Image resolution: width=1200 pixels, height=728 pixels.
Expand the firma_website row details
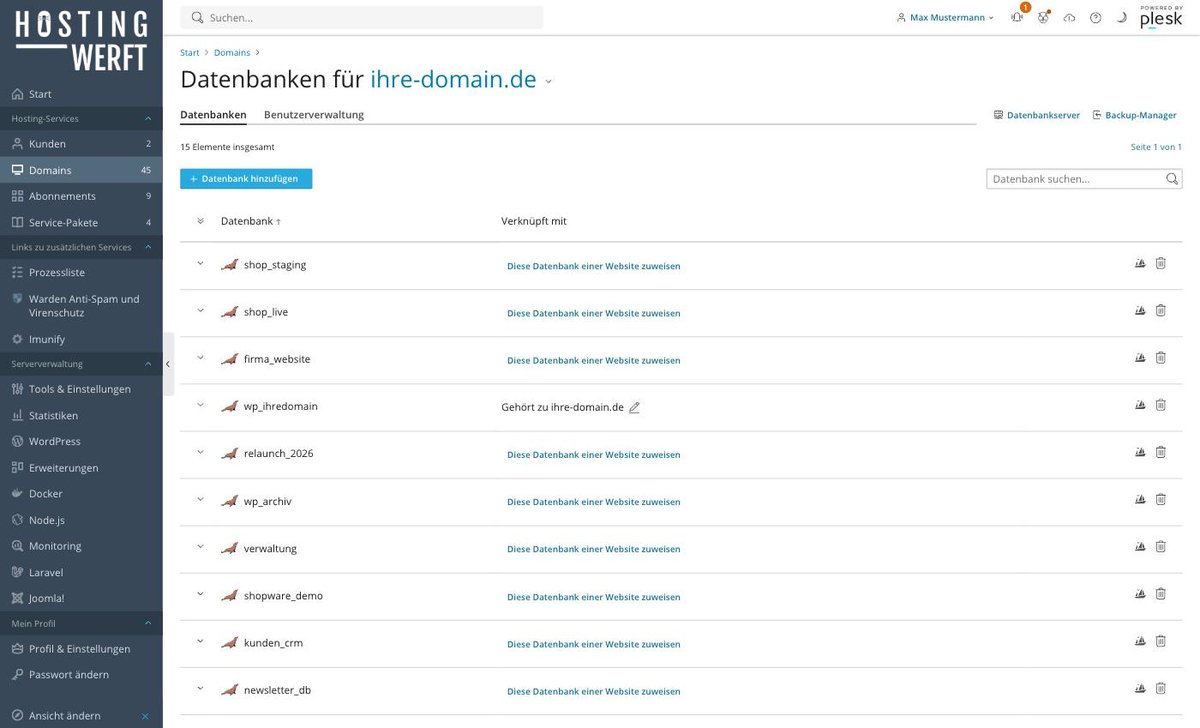tap(200, 358)
